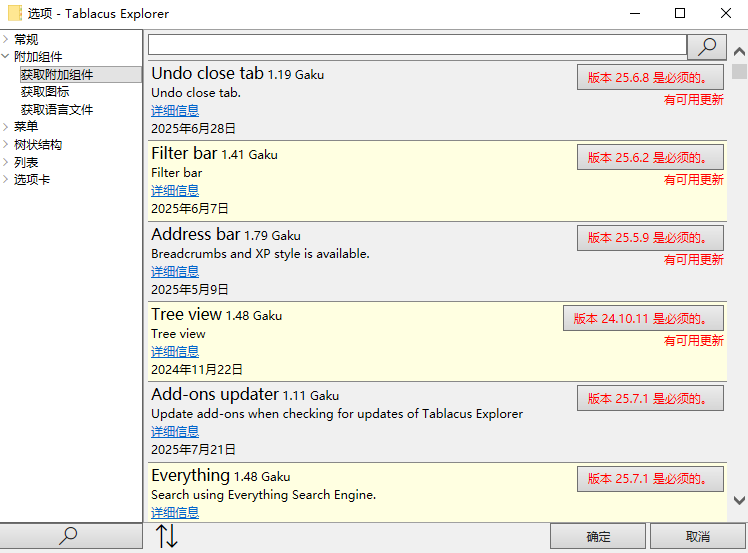Open 详细信息 link for Tree view
The width and height of the screenshot is (748, 553).
(x=175, y=352)
